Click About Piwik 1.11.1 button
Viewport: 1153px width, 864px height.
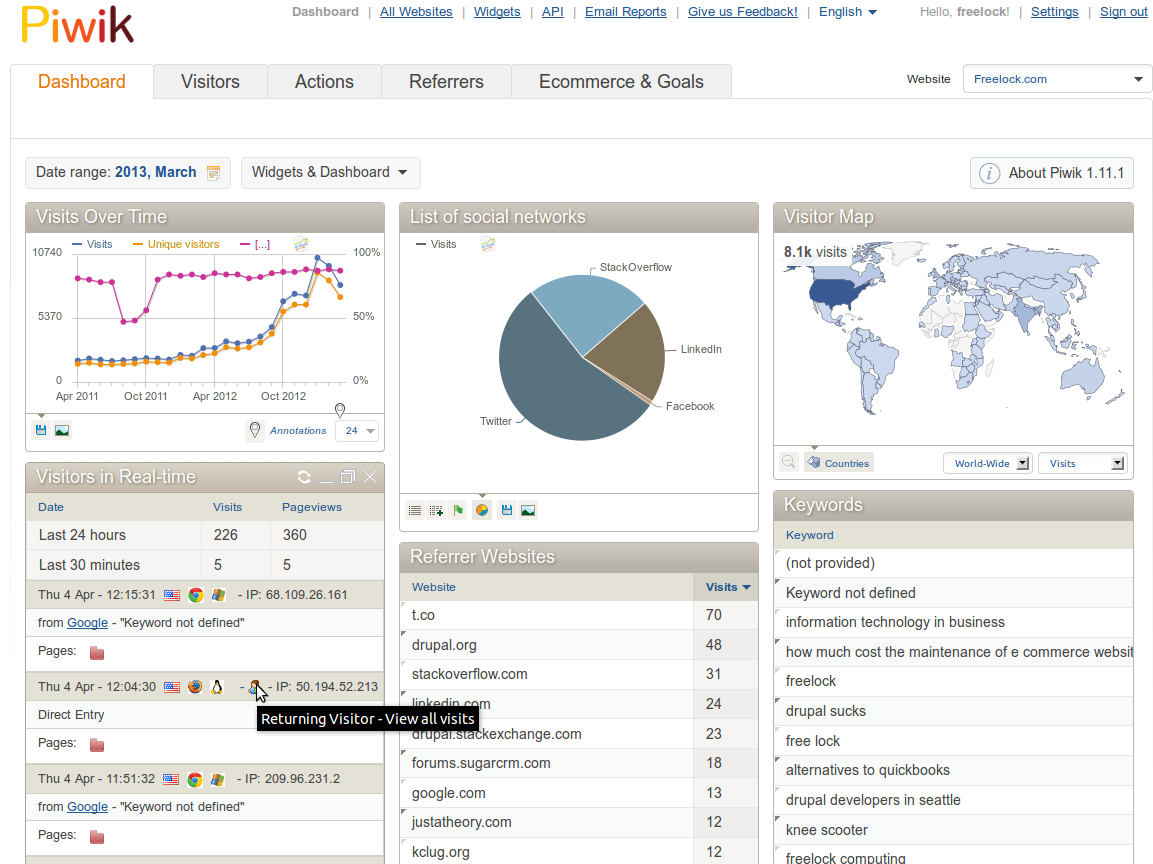[1052, 174]
